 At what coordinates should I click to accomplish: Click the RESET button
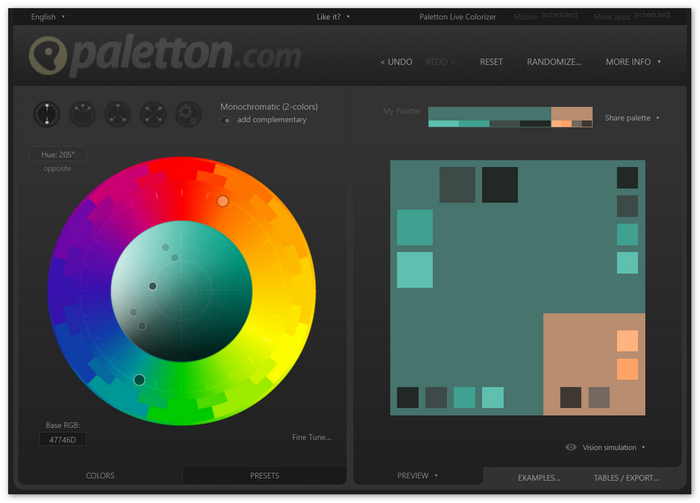[491, 62]
